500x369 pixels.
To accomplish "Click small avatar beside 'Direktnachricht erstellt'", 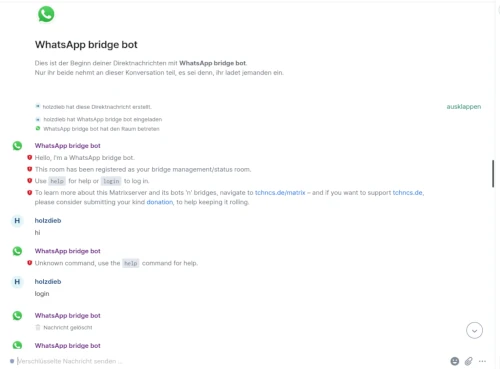I will [38, 106].
